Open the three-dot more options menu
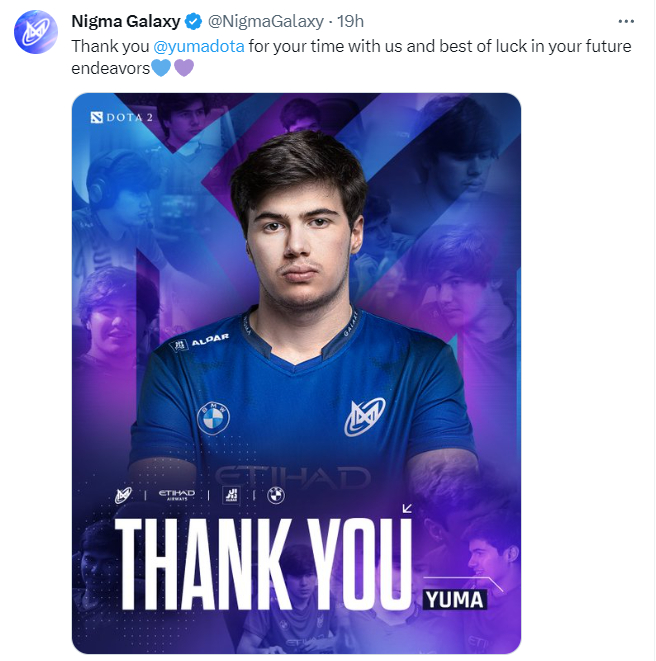Screen dimensions: 656x661 click(x=626, y=21)
